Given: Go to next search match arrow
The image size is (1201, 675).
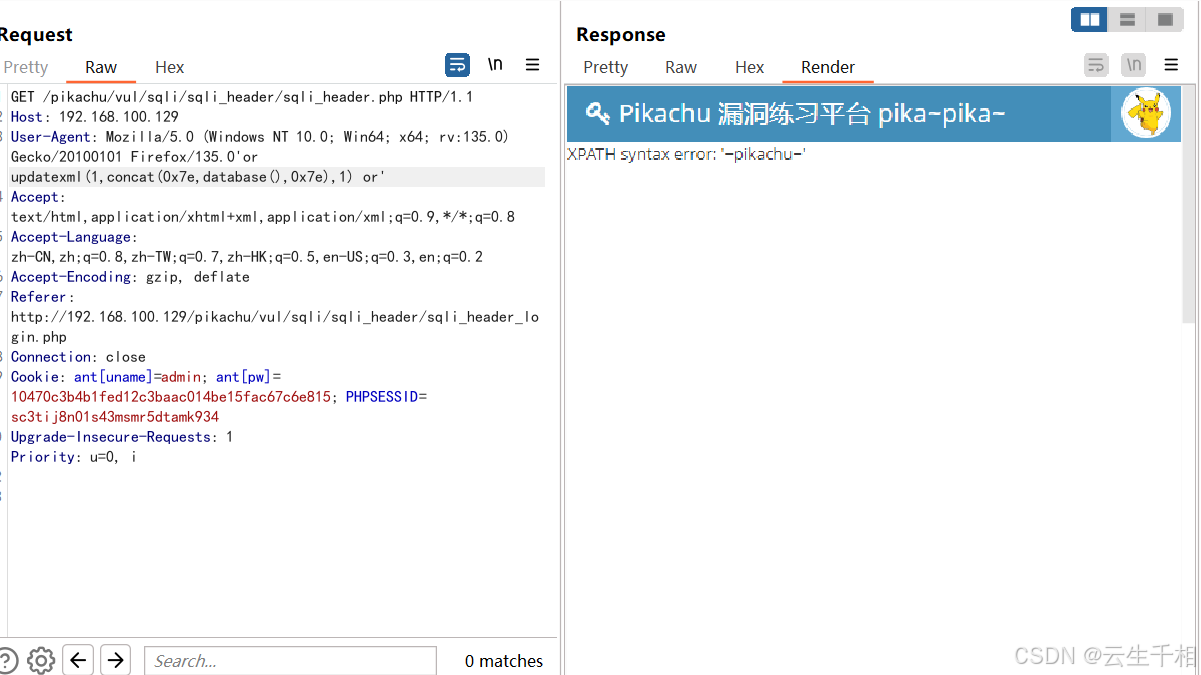Looking at the screenshot, I should (116, 660).
